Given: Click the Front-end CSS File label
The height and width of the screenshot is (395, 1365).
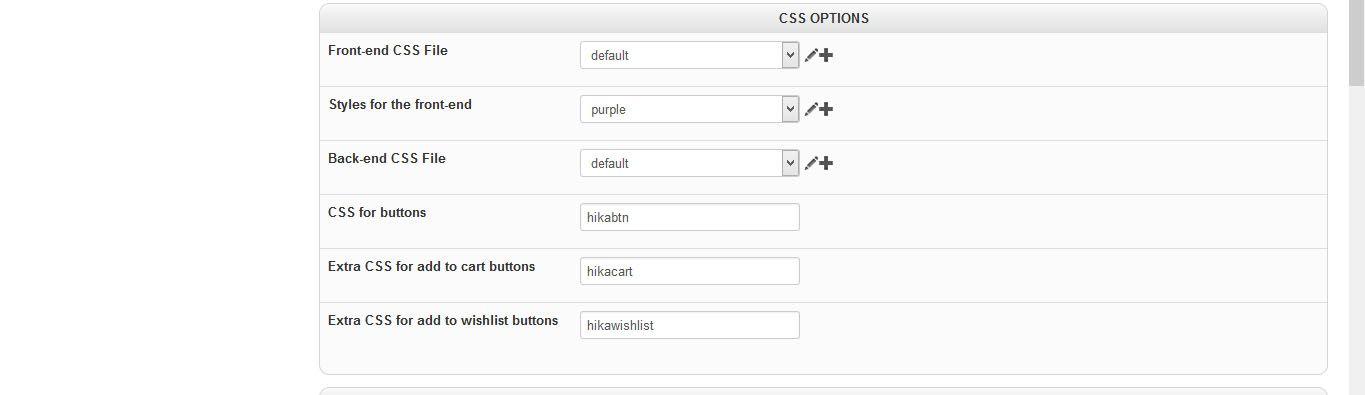Looking at the screenshot, I should (388, 50).
